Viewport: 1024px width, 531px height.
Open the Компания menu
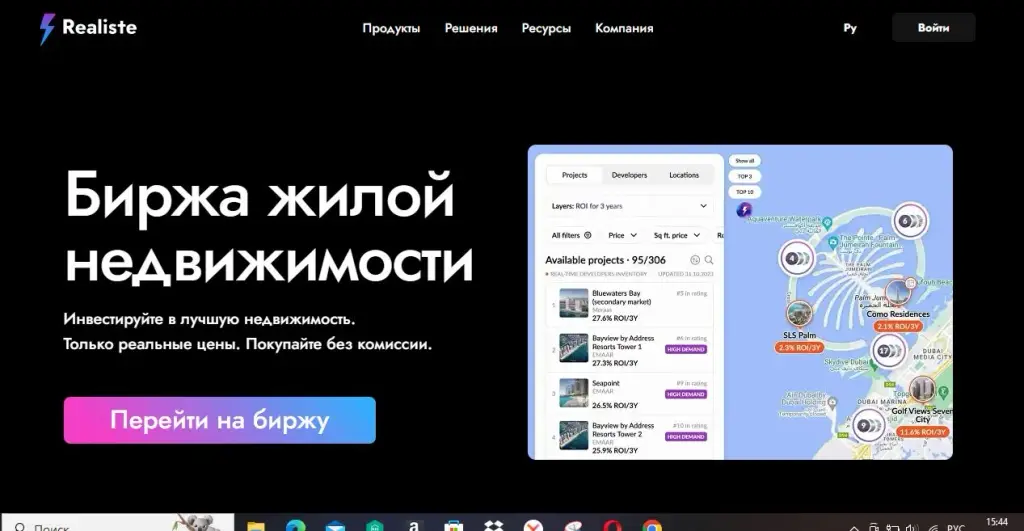point(624,28)
